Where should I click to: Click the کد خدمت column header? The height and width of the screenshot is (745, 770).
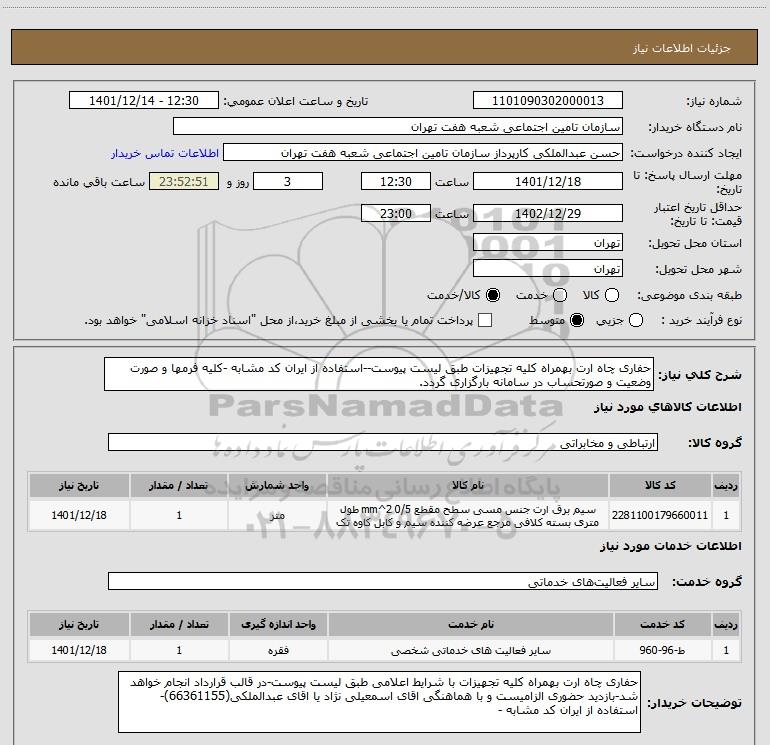tap(662, 624)
